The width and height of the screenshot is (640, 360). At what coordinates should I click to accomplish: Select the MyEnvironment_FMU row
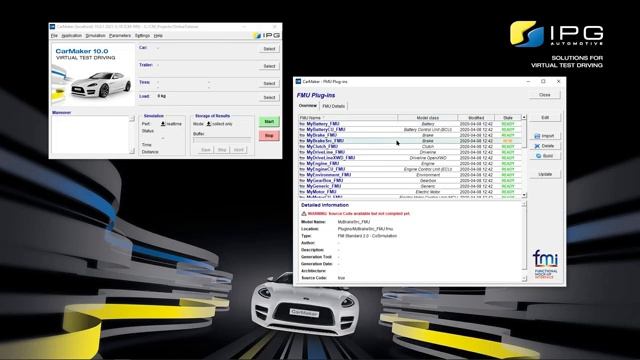[410, 175]
